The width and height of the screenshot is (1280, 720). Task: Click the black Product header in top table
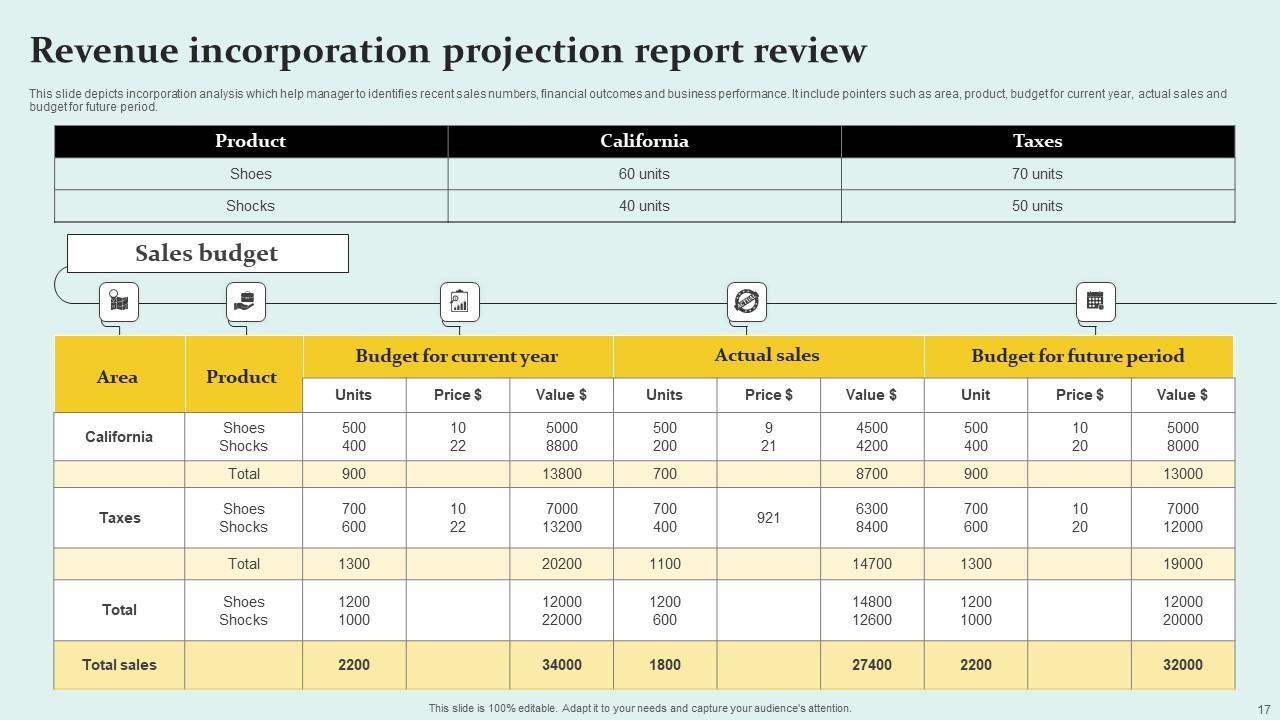(250, 142)
